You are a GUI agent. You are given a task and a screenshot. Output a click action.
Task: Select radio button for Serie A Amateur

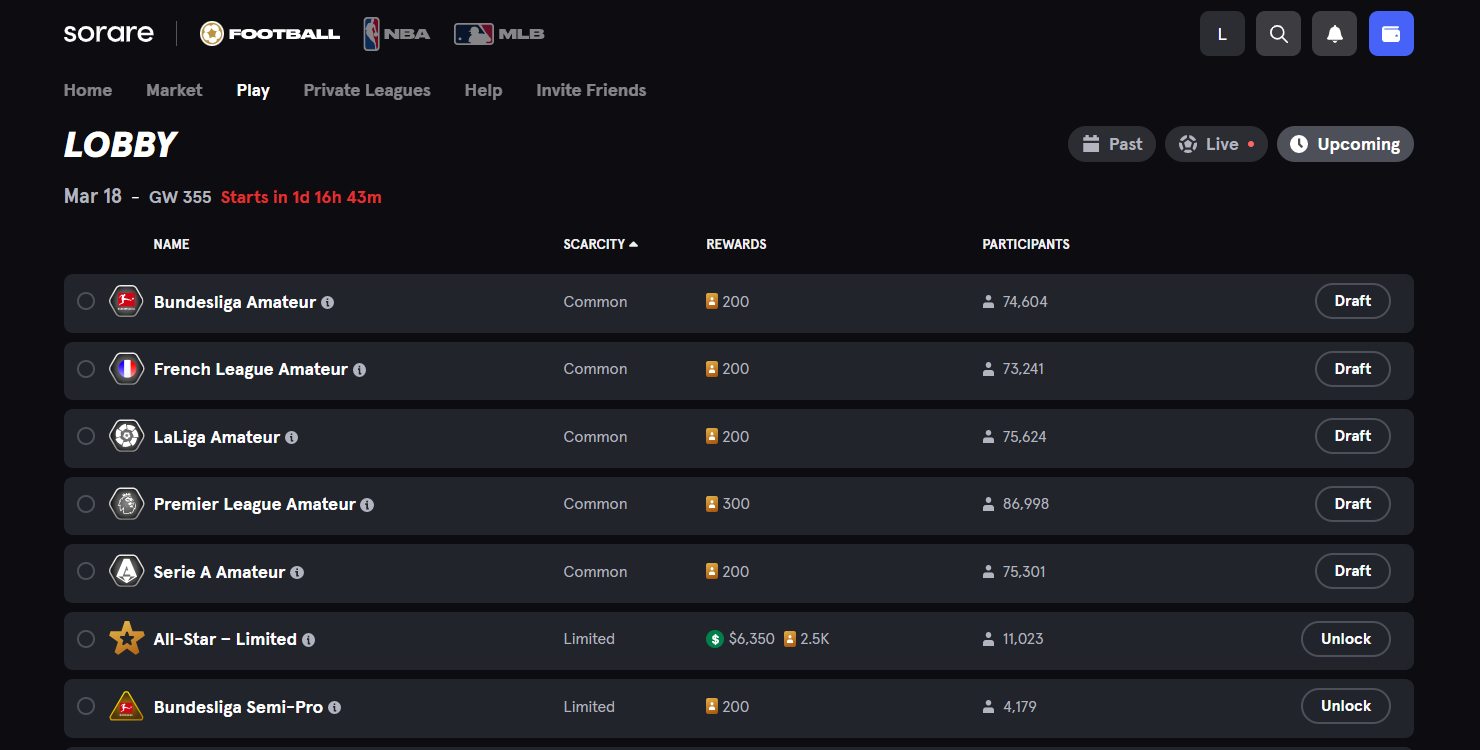pyautogui.click(x=86, y=571)
